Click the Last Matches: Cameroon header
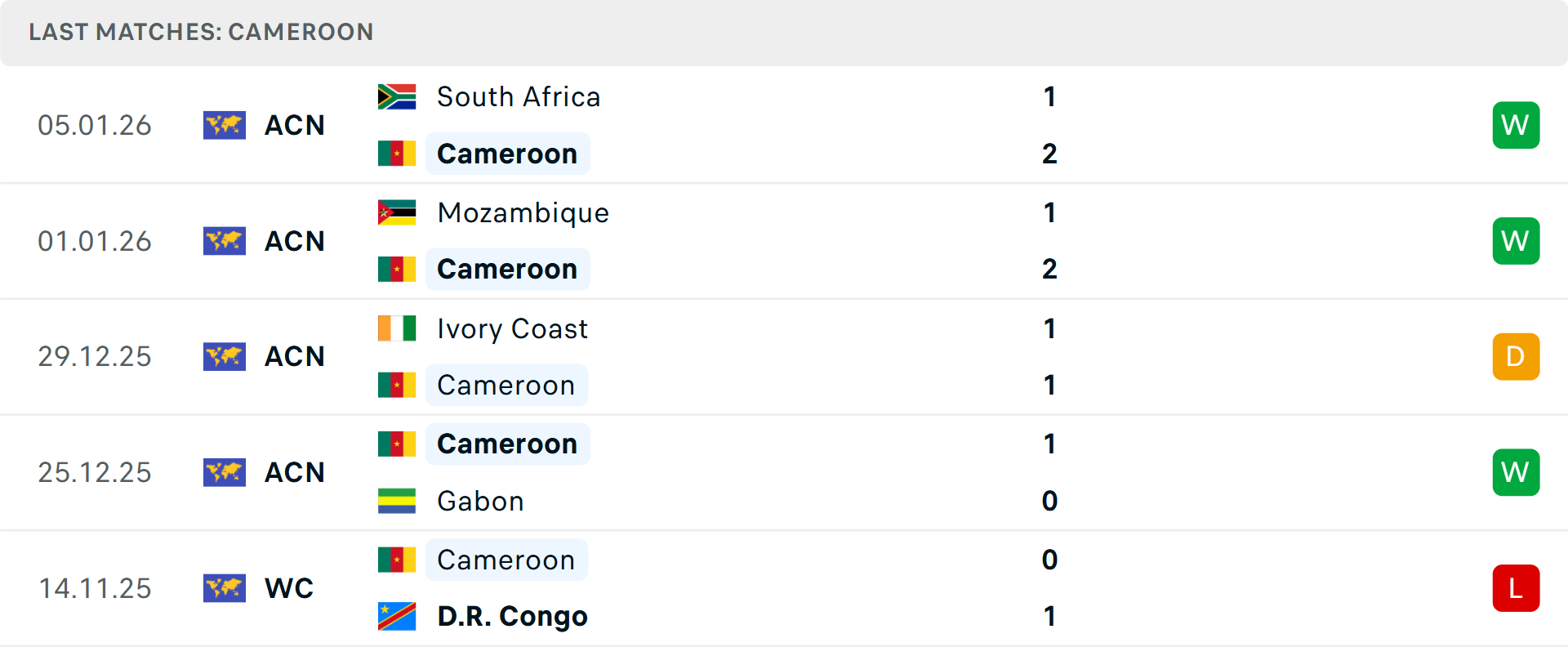 pos(201,32)
